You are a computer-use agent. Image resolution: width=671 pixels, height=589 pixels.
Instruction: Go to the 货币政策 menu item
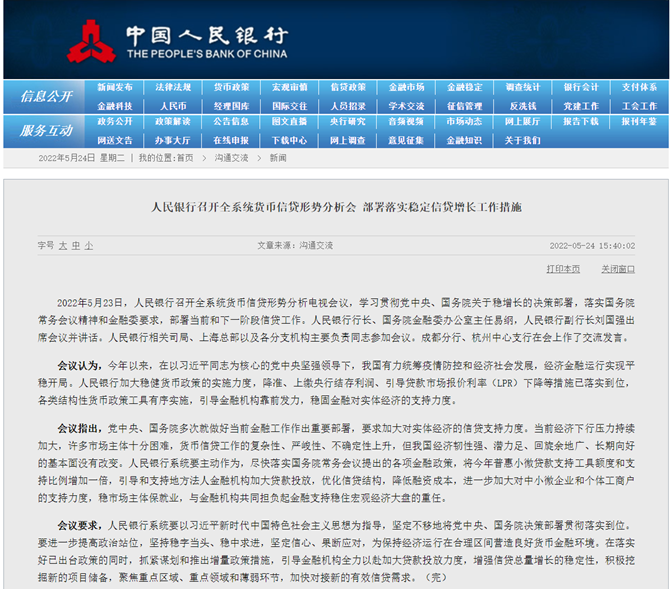coord(231,87)
